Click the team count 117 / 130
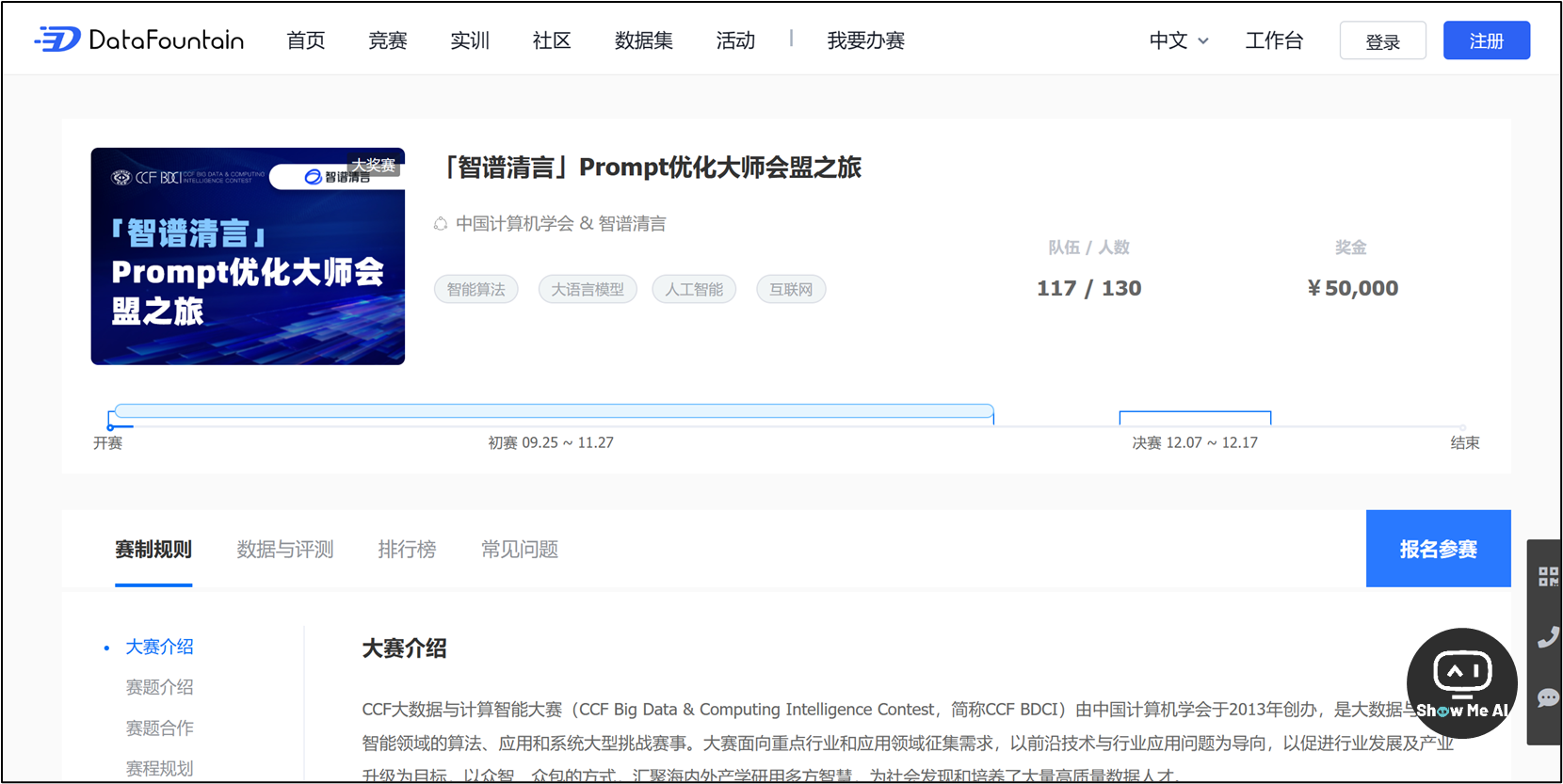 pyautogui.click(x=1089, y=288)
